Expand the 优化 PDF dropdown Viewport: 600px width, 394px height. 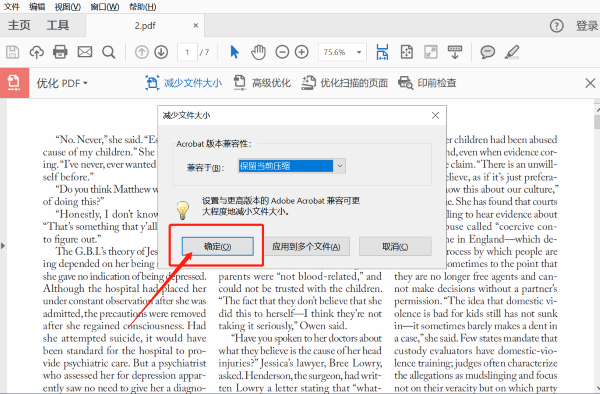coord(62,83)
